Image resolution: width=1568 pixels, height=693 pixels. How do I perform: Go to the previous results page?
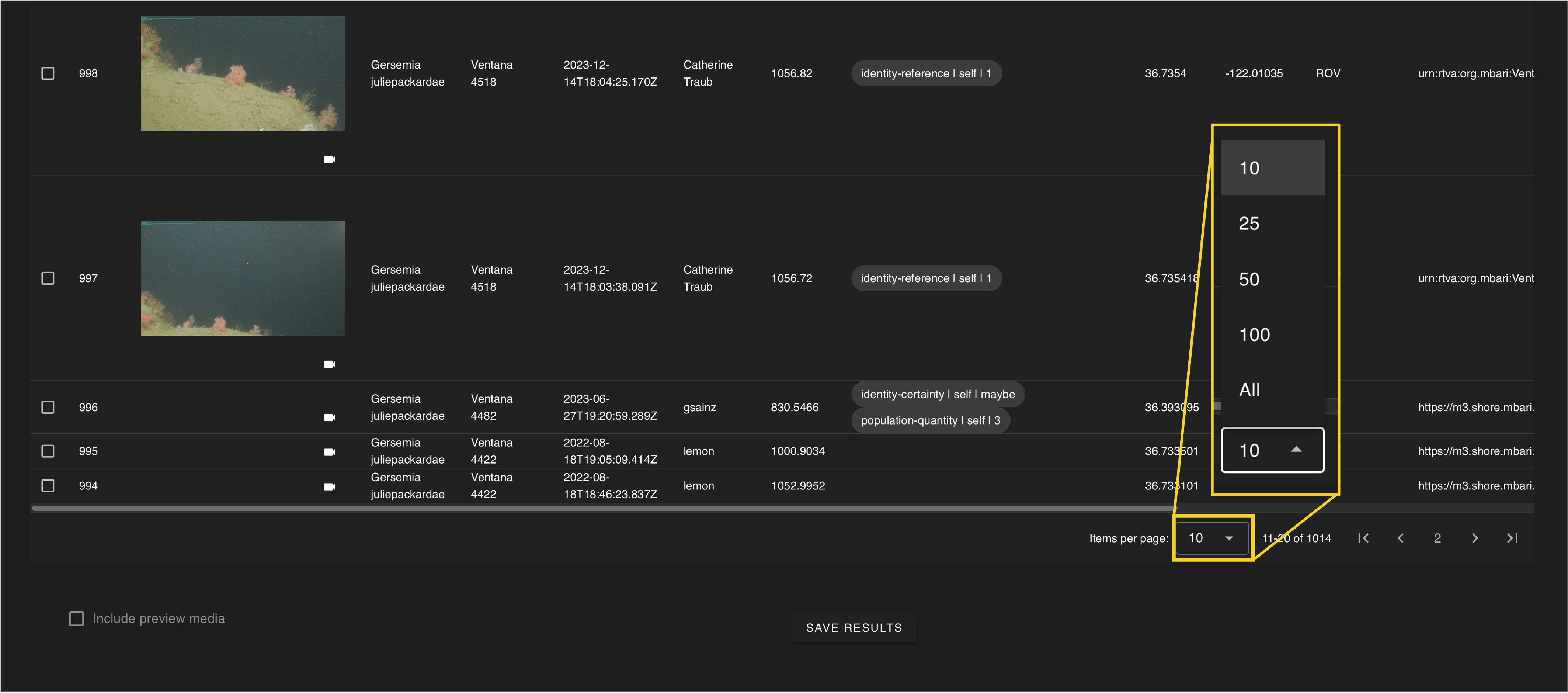1401,538
